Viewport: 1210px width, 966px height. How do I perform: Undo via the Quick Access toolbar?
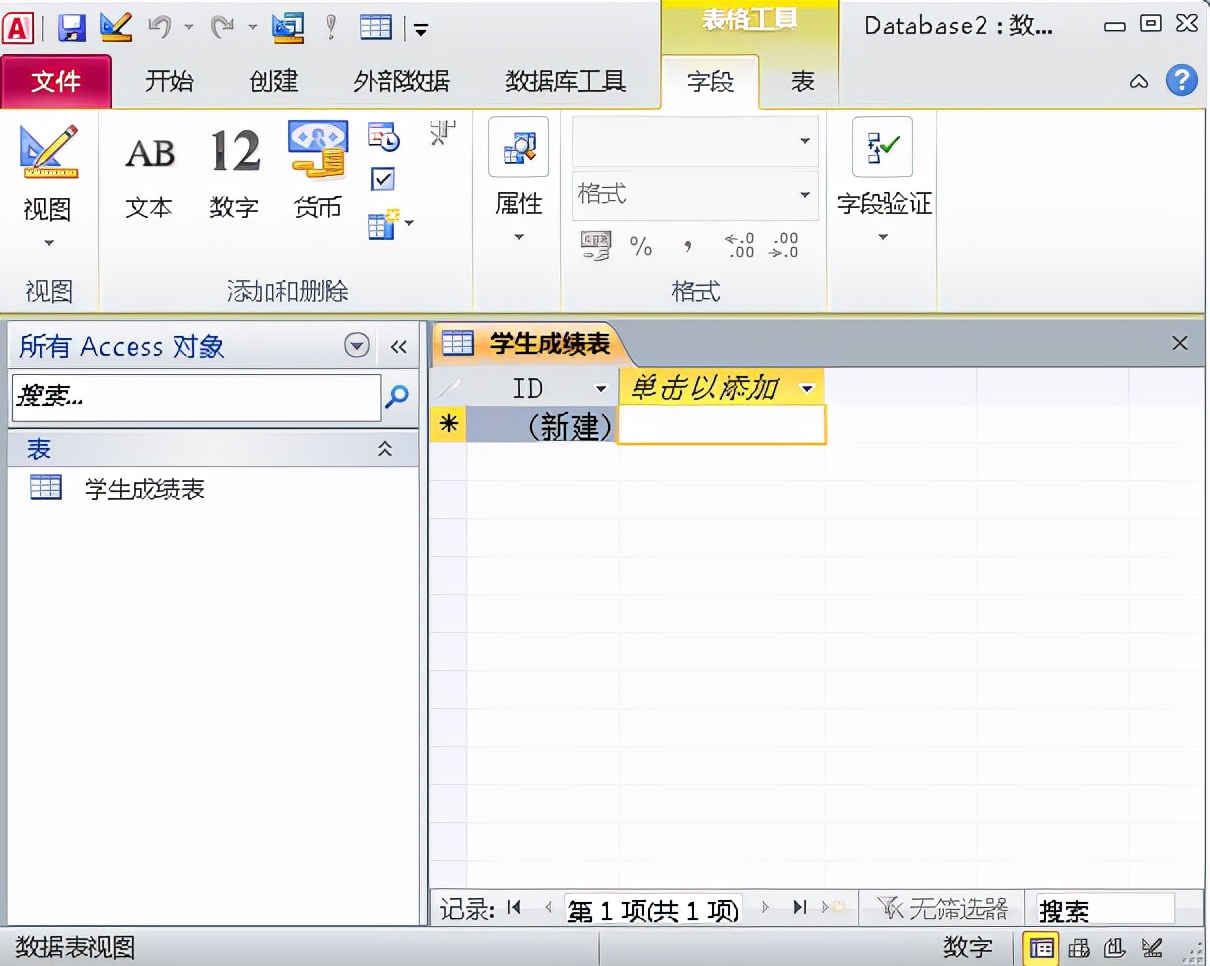[x=160, y=27]
